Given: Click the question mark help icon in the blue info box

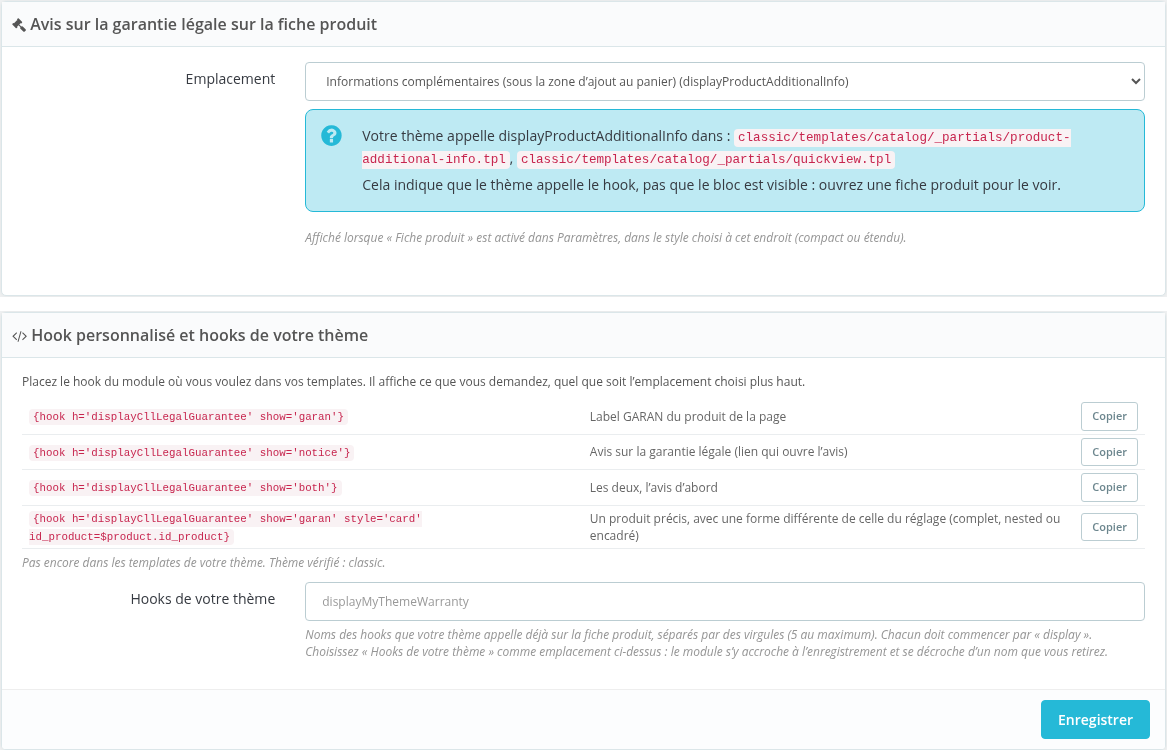Looking at the screenshot, I should tap(331, 135).
